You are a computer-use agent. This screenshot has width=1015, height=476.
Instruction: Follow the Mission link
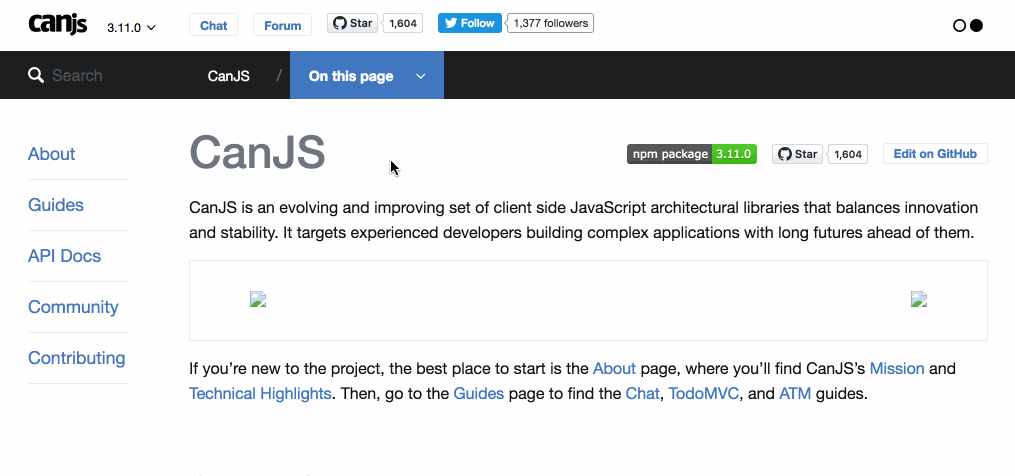[897, 369]
